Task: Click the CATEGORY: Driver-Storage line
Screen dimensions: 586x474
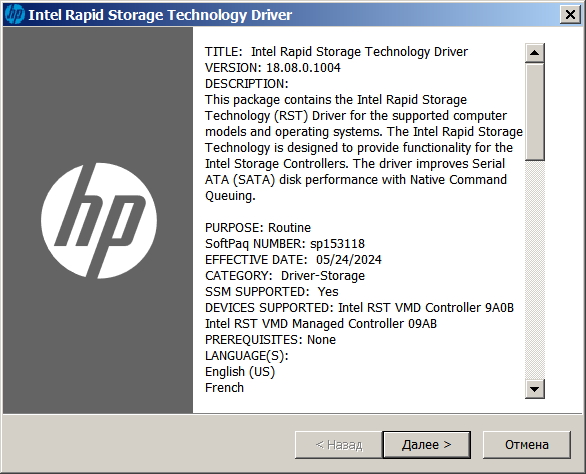Action: [284, 276]
